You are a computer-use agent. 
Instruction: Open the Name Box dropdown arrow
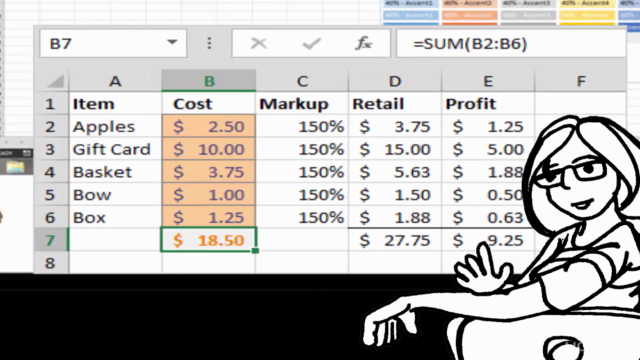(172, 42)
